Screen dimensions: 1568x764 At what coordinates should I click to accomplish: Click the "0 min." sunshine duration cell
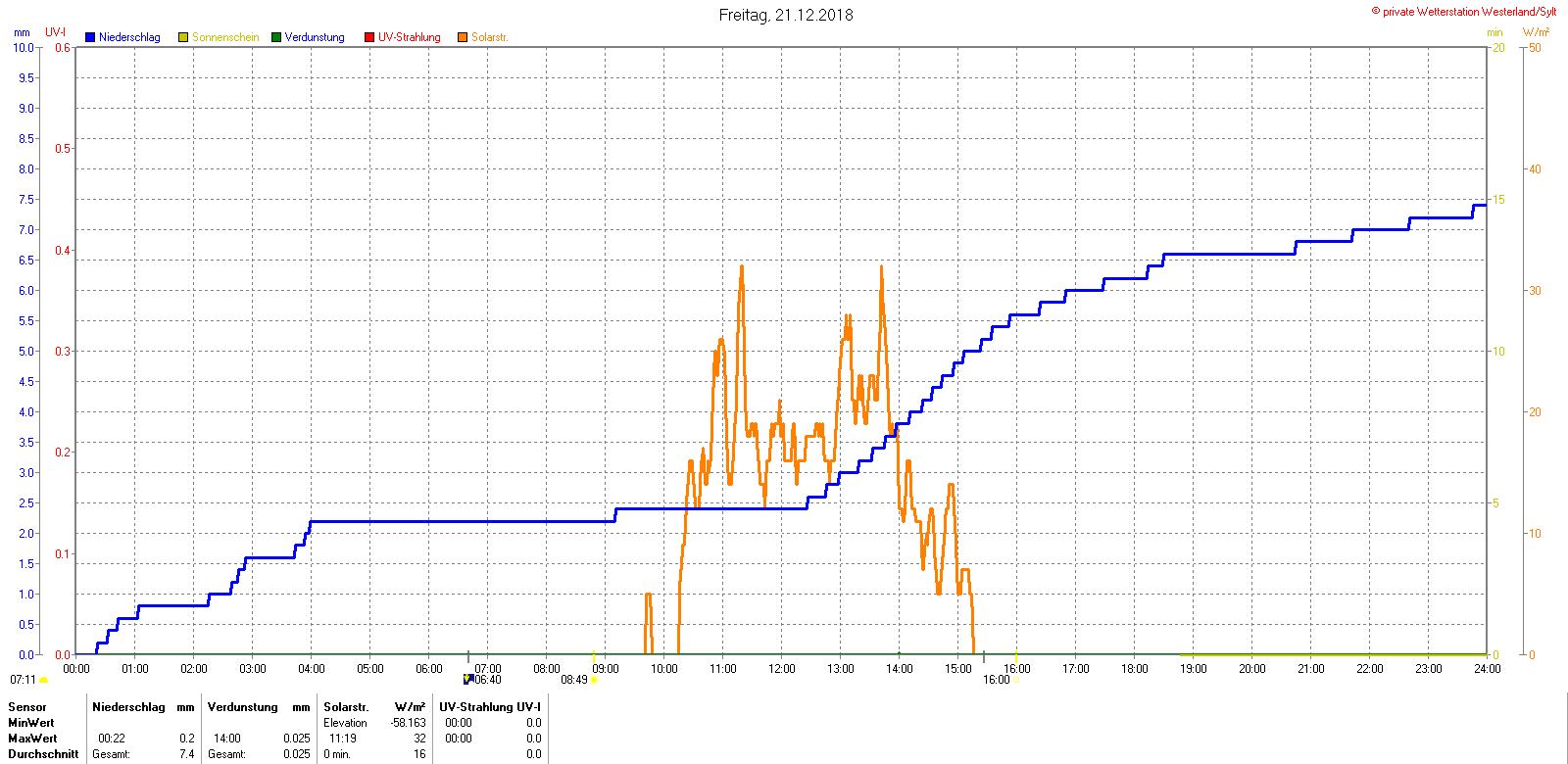click(x=337, y=754)
